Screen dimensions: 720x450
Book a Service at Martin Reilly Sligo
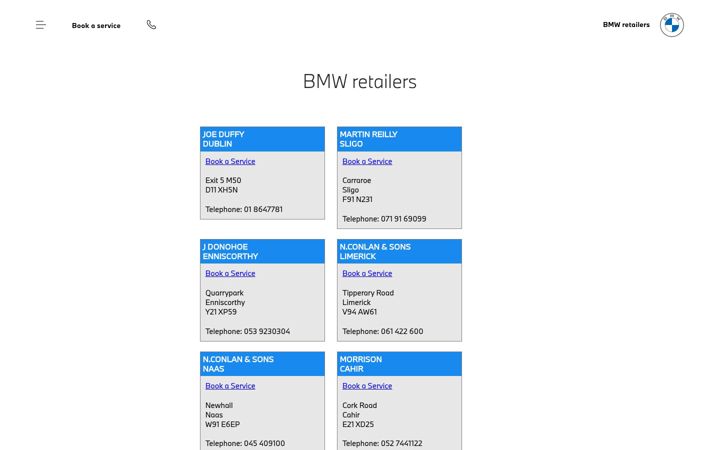point(367,161)
